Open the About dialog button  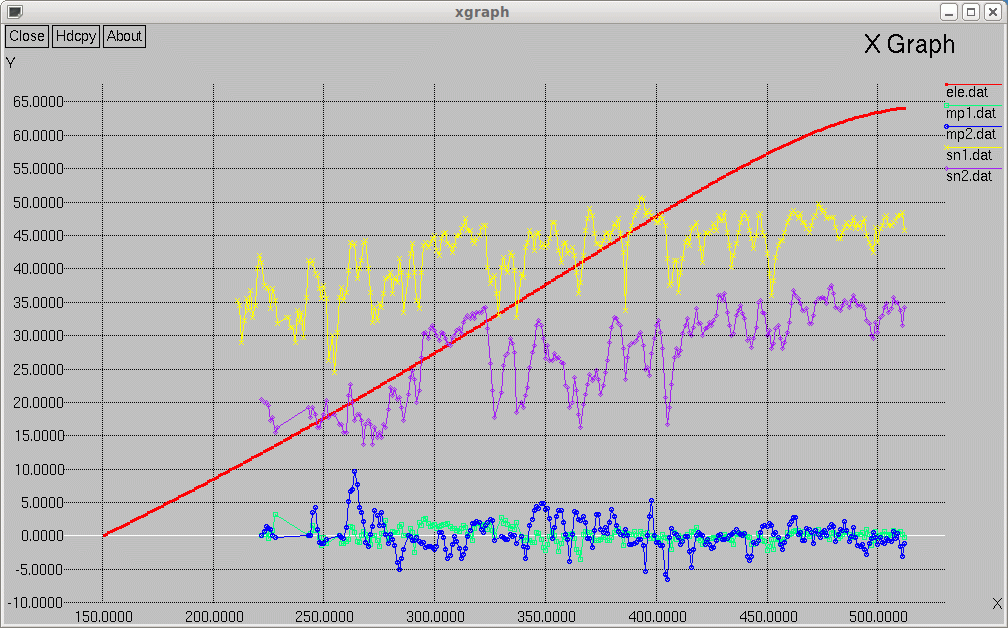(124, 36)
